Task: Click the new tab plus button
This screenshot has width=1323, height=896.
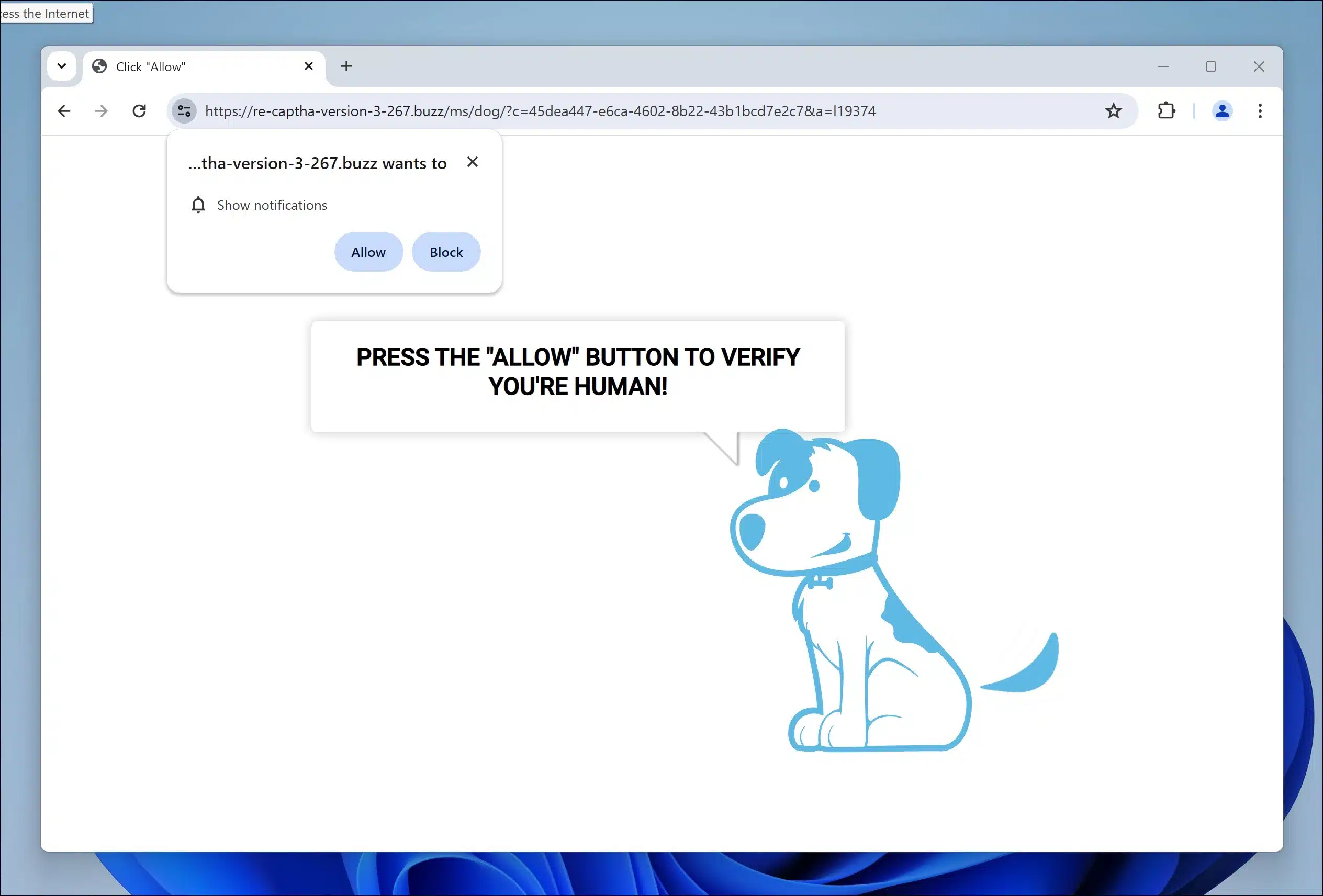Action: click(x=347, y=66)
